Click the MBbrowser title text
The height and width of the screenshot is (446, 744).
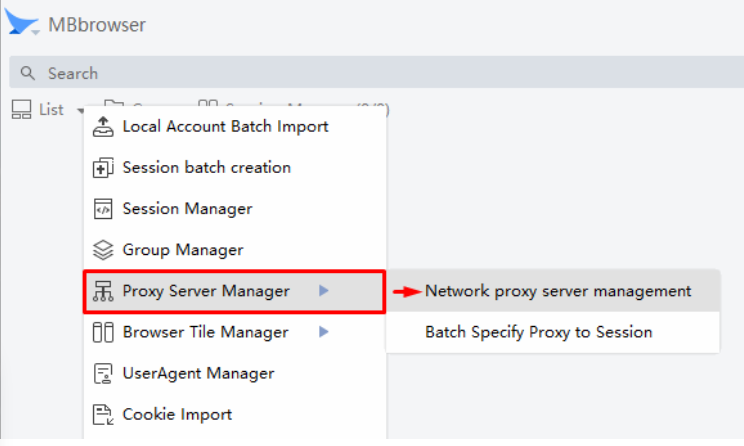(x=97, y=25)
